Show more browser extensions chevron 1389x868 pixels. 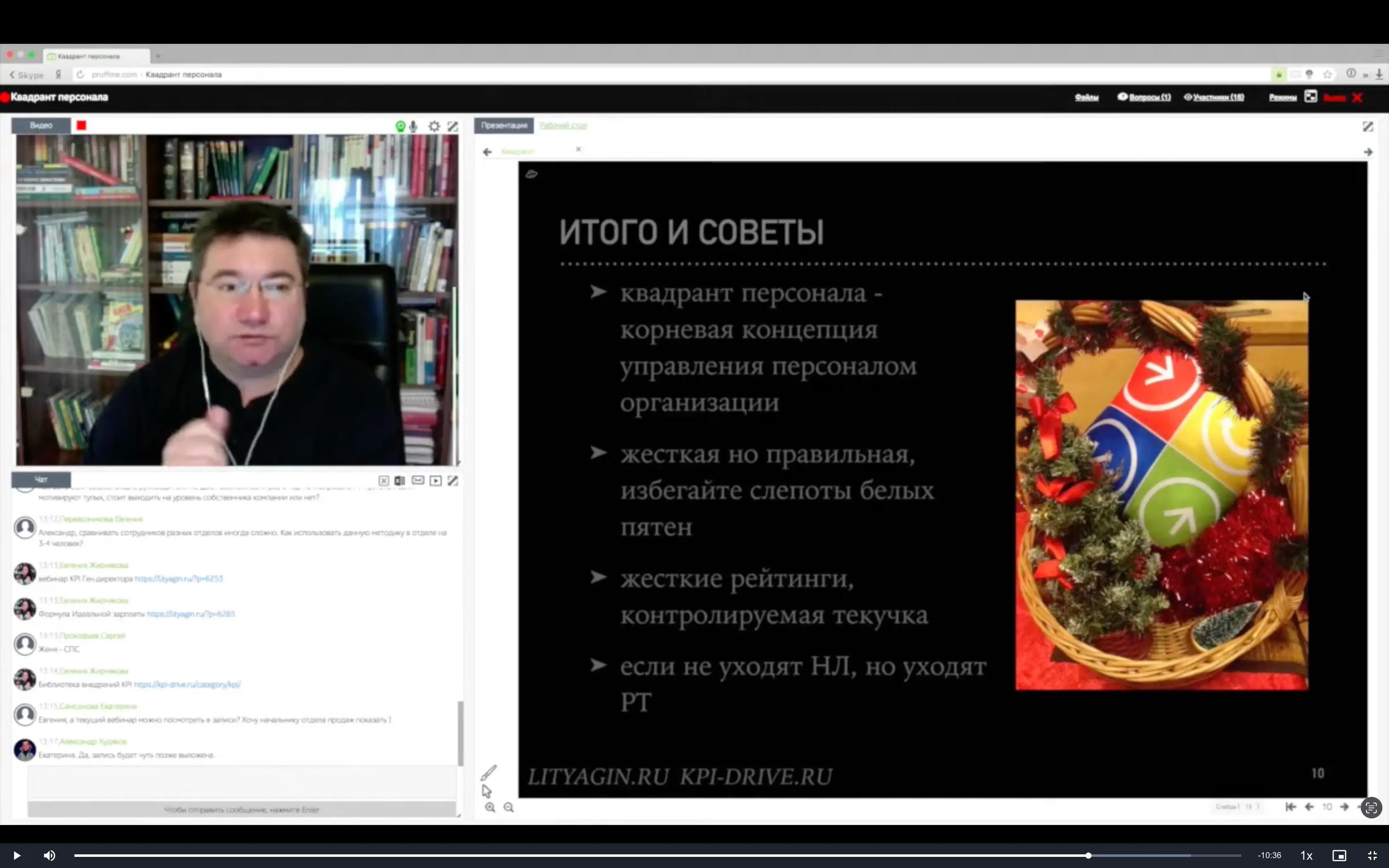click(x=1365, y=75)
